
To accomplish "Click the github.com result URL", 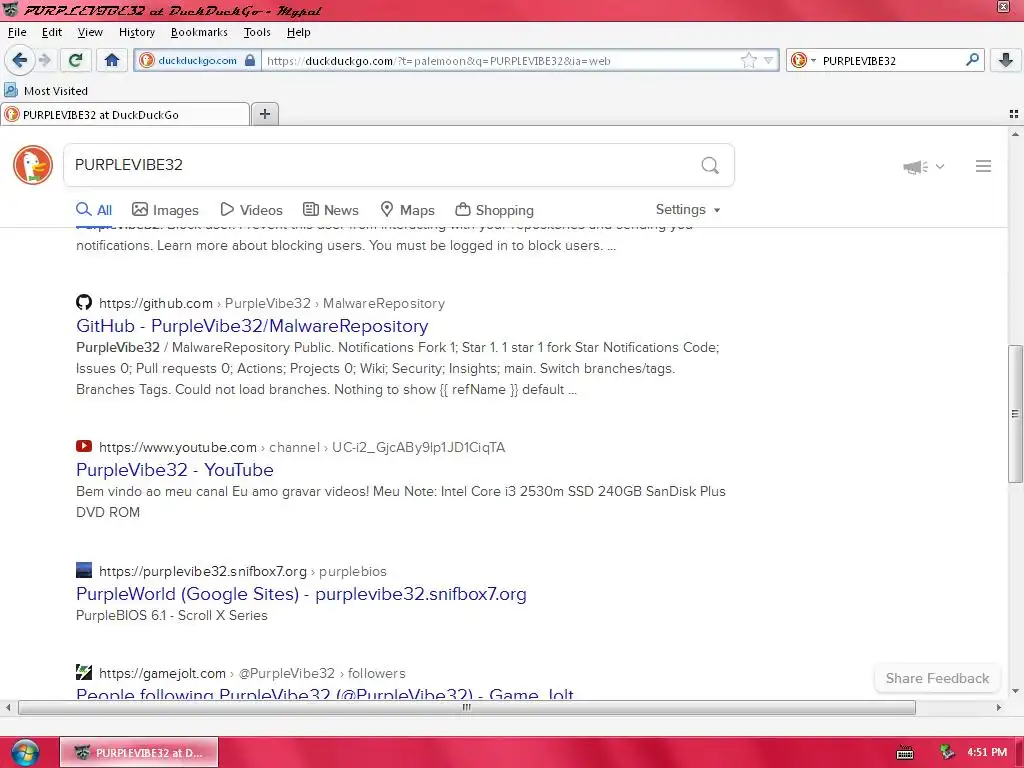I will coord(272,303).
